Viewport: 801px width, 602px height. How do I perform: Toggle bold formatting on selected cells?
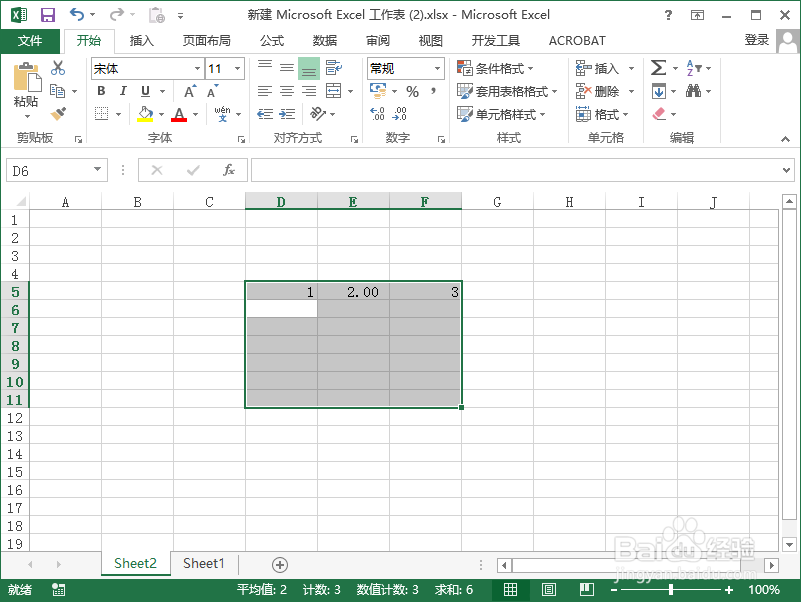point(103,89)
